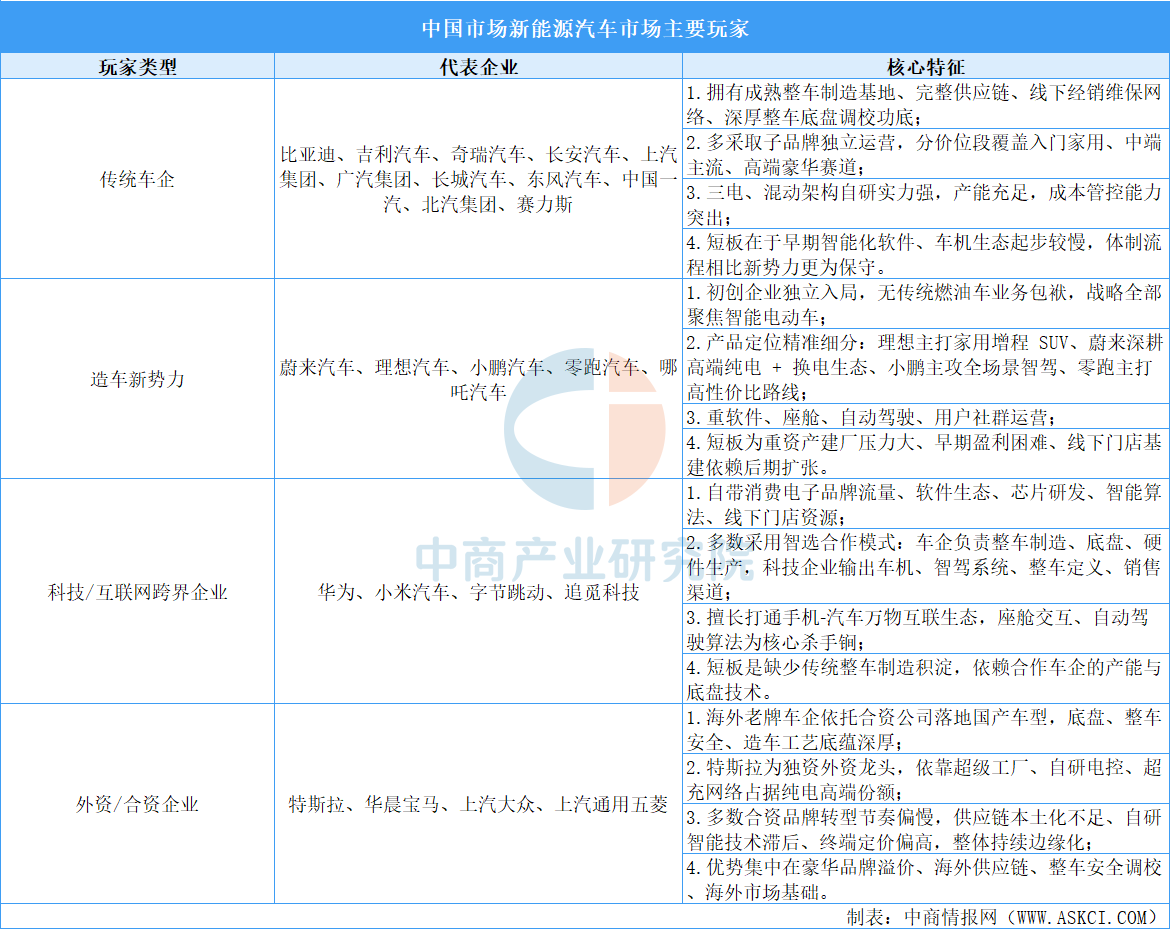Click the cell starting 2.特斯拉为独资外资龙头
1170x929 pixels.
[925, 779]
